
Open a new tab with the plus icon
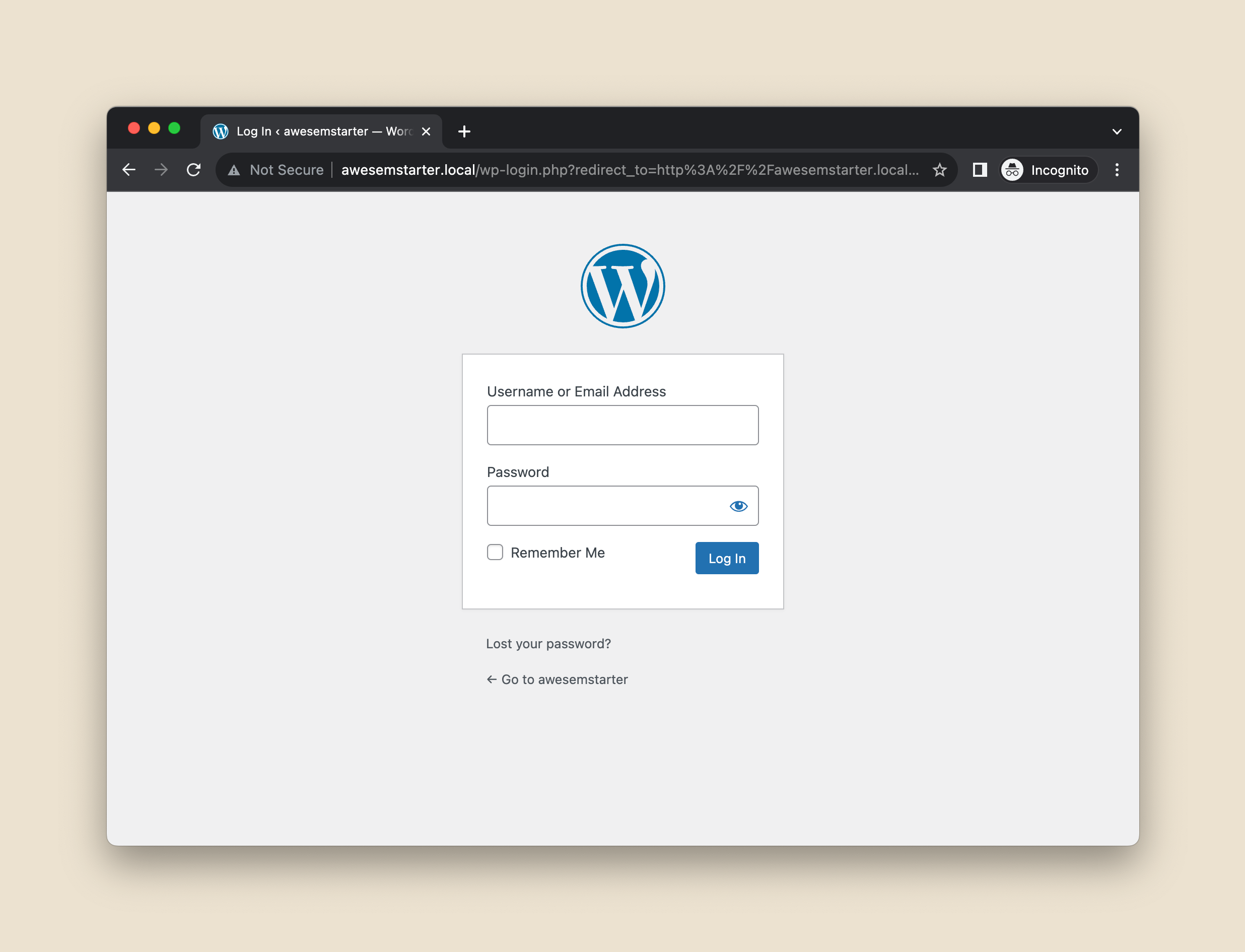(464, 131)
